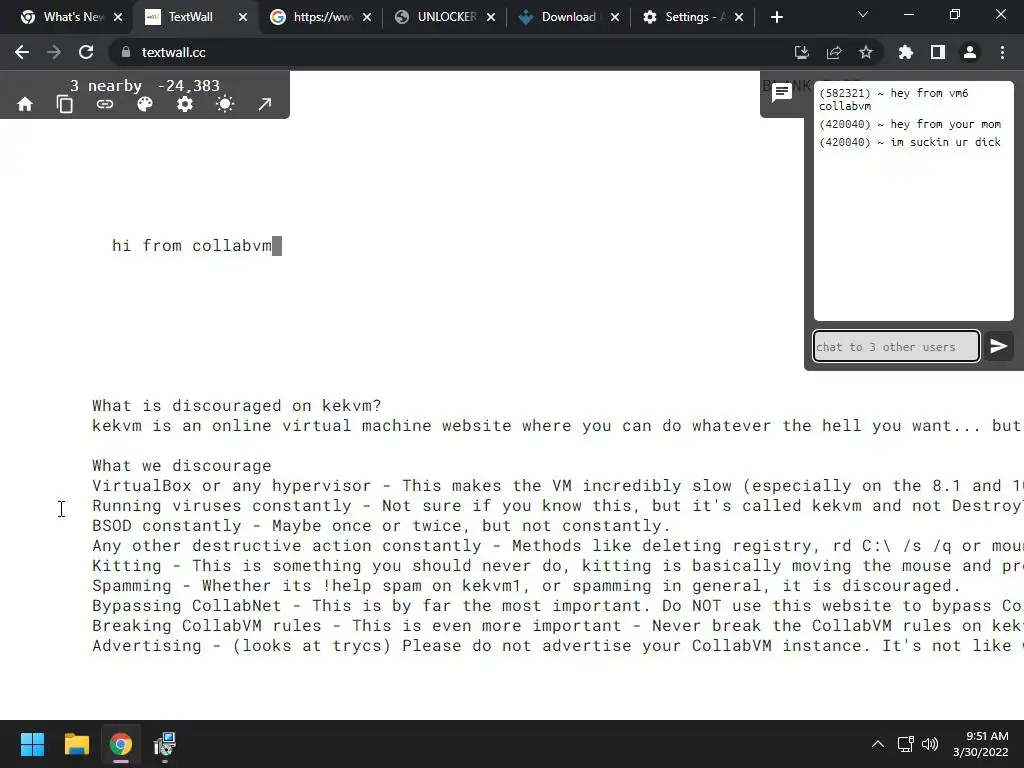The image size is (1024, 768).
Task: Click Chrome icon in taskbar
Action: pos(121,744)
